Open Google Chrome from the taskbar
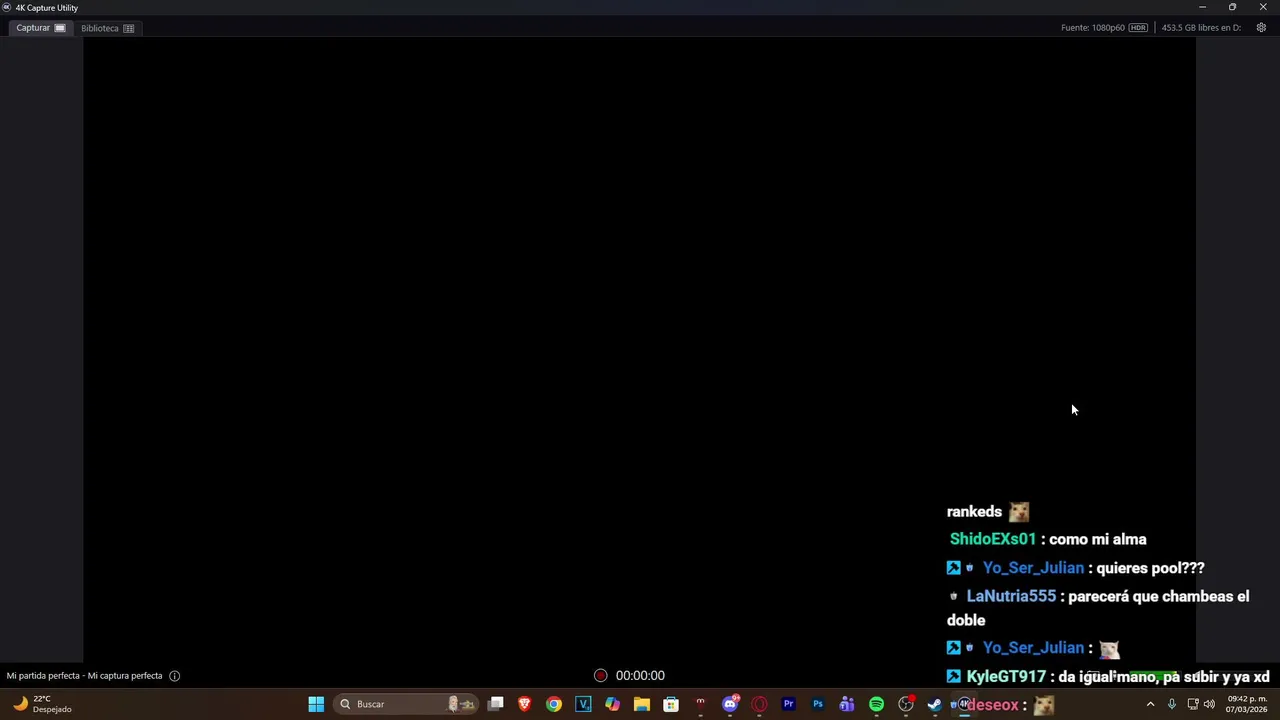1280x720 pixels. 554,704
